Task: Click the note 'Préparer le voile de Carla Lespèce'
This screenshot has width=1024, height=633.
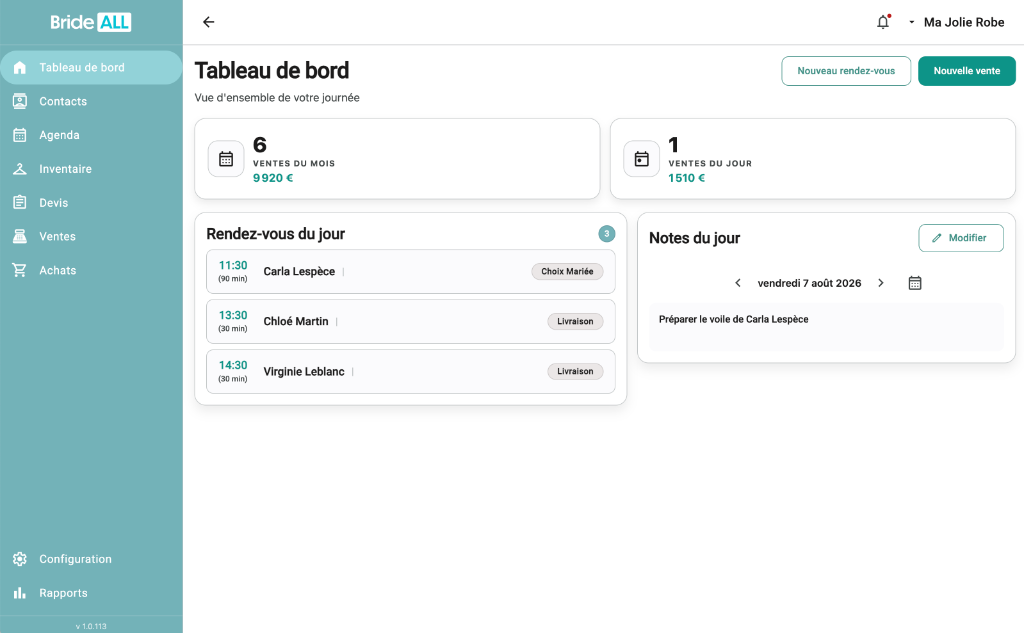Action: click(733, 319)
